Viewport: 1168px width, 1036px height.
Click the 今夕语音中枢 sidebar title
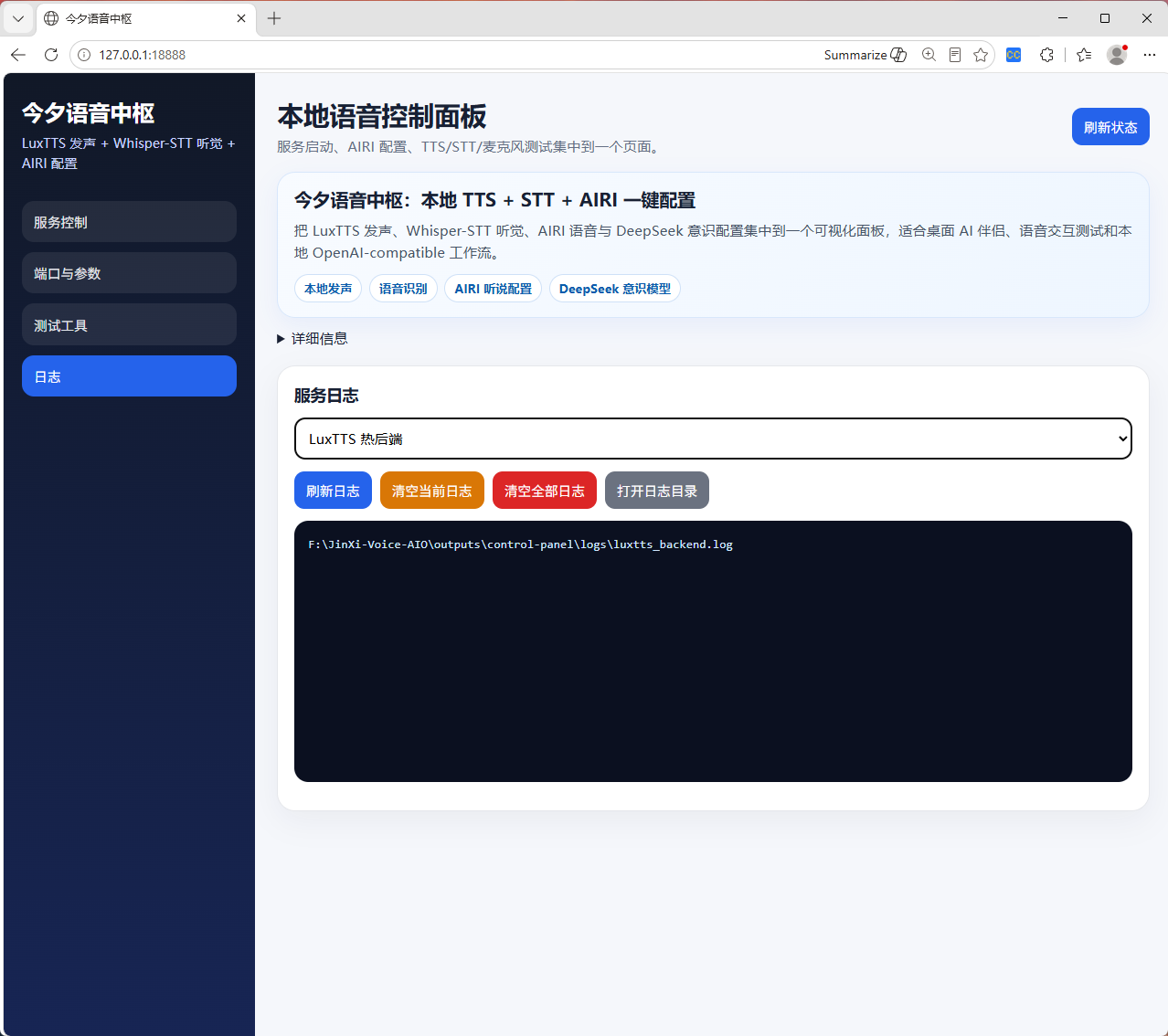pos(89,113)
